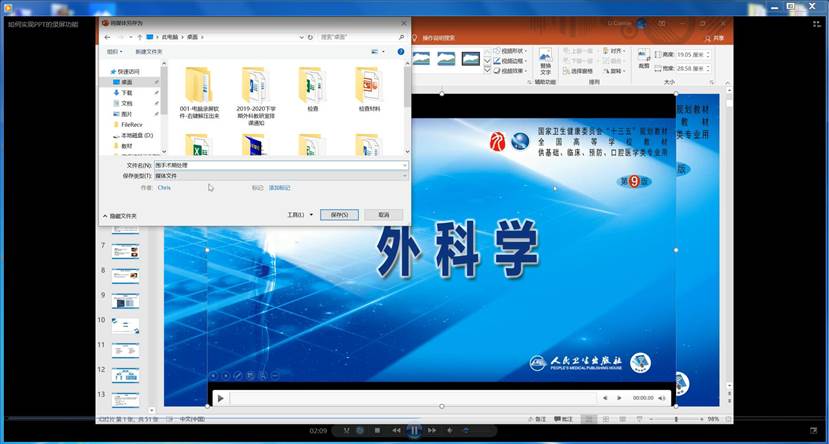Screen dimensions: 829x444
Task: Select the third video style thumbnail
Action: coord(471,59)
